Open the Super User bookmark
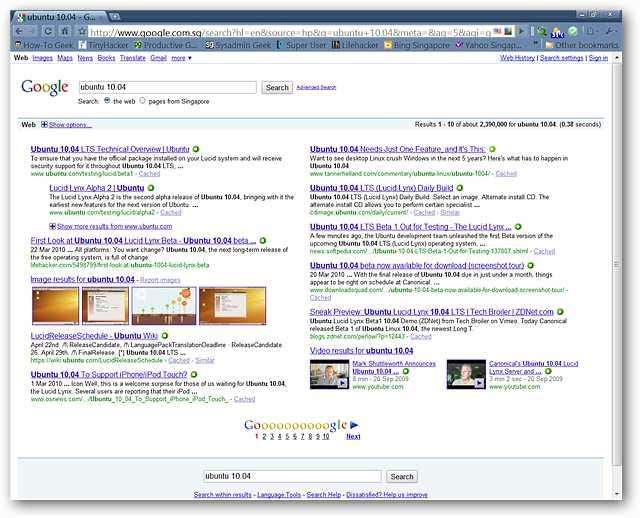The image size is (640, 518). click(302, 44)
